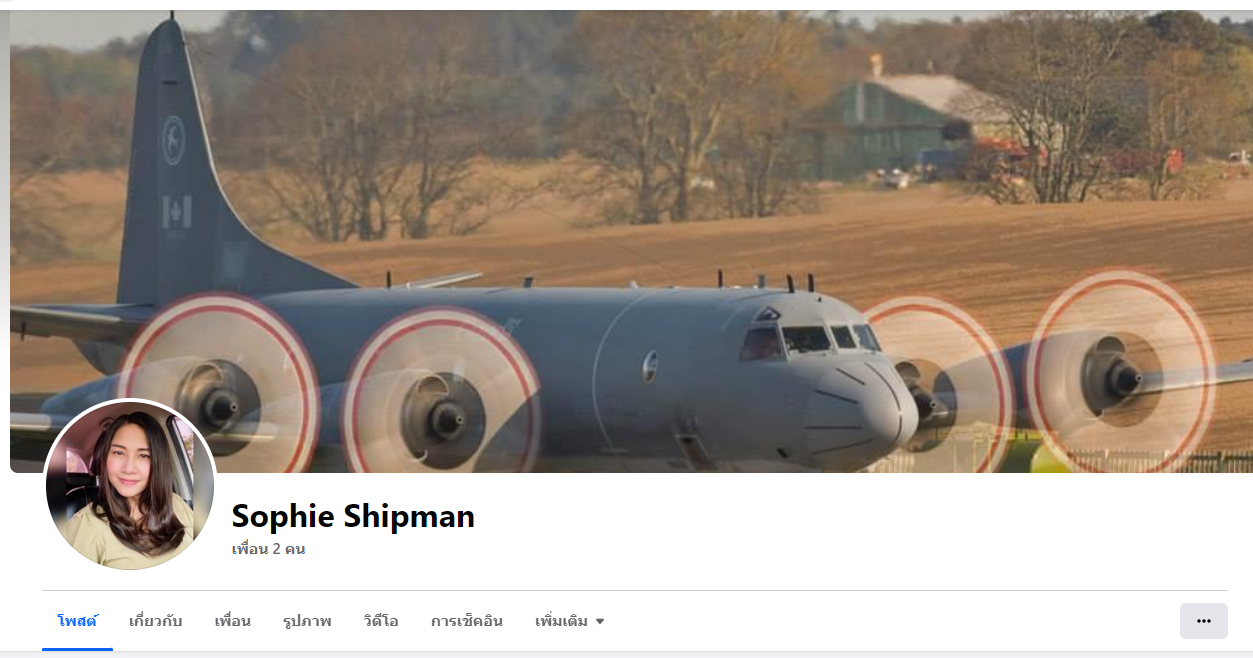Click the Sophie Shipman profile name
This screenshot has width=1253, height=658.
pos(353,516)
